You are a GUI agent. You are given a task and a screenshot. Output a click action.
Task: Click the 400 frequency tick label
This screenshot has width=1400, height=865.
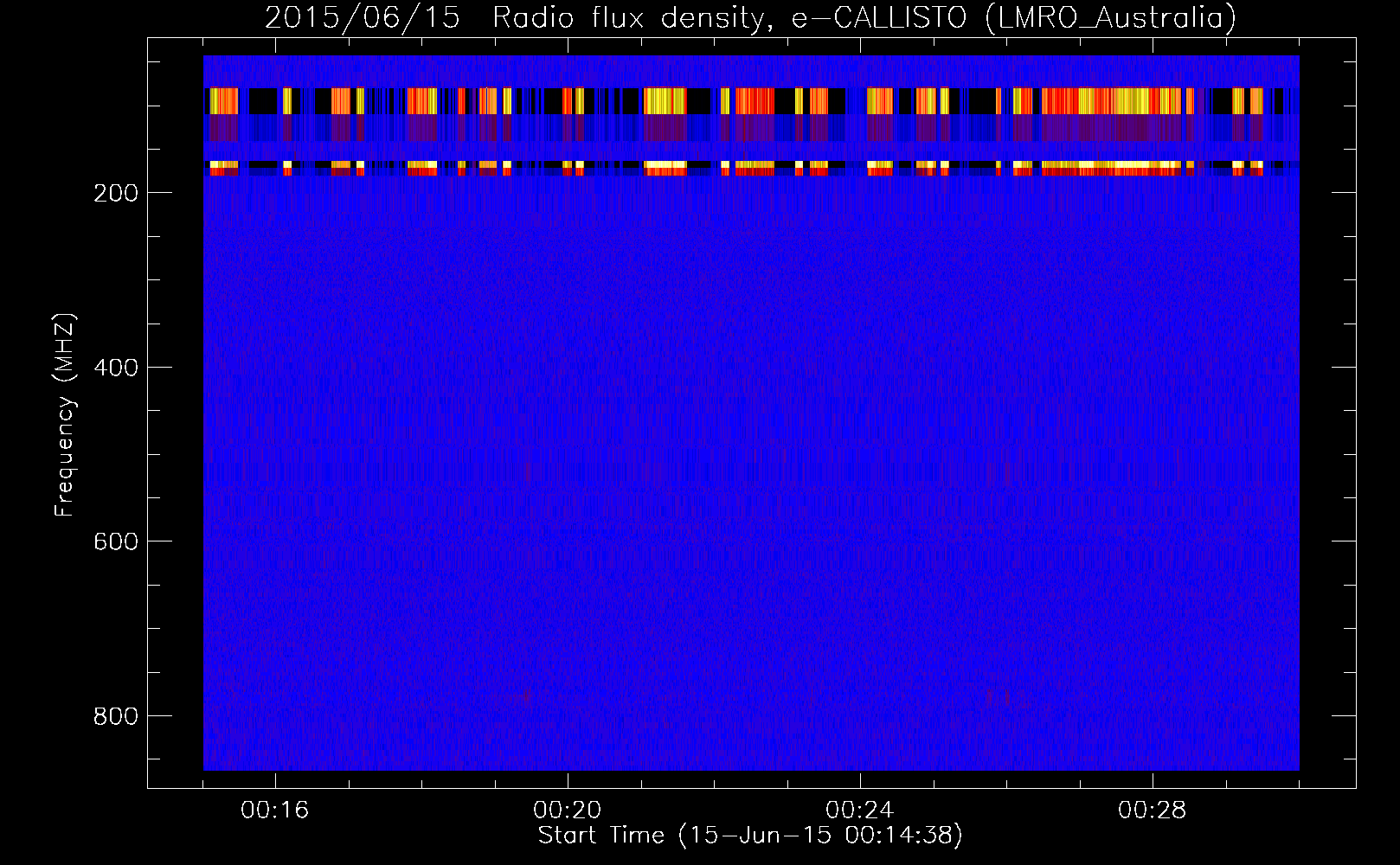(116, 368)
